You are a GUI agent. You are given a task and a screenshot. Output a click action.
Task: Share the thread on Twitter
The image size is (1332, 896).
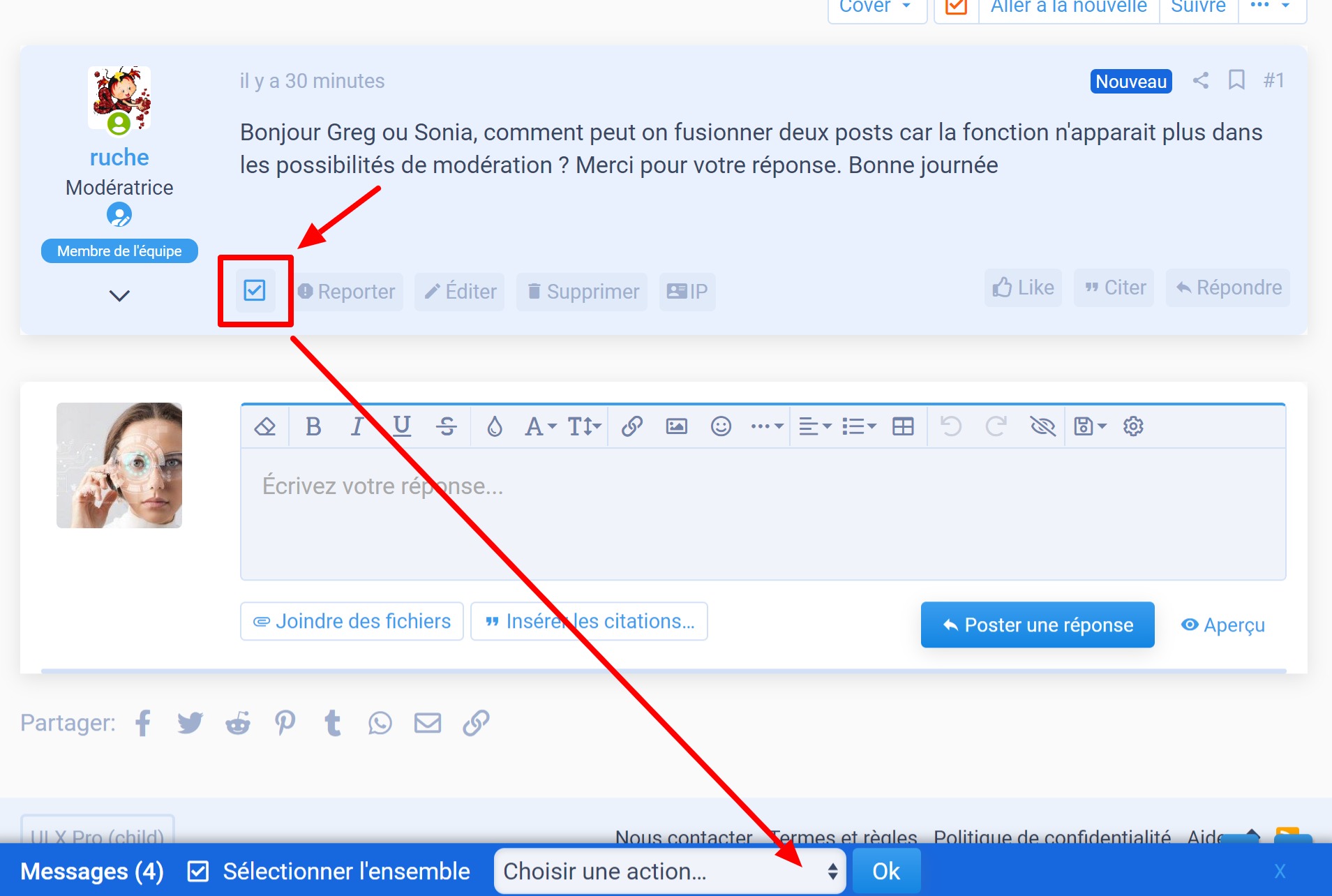pos(190,722)
